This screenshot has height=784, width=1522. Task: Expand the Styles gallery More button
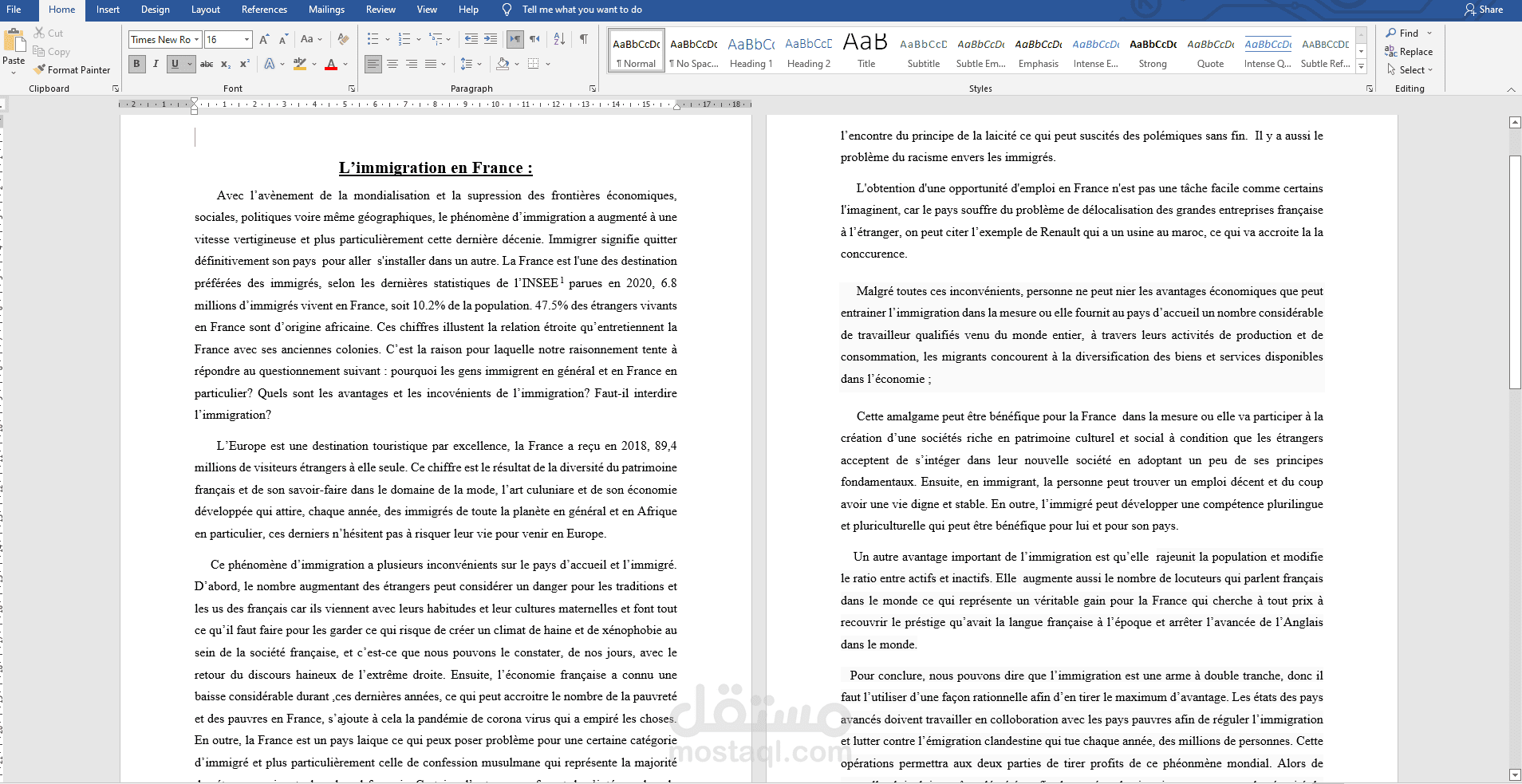[x=1362, y=68]
